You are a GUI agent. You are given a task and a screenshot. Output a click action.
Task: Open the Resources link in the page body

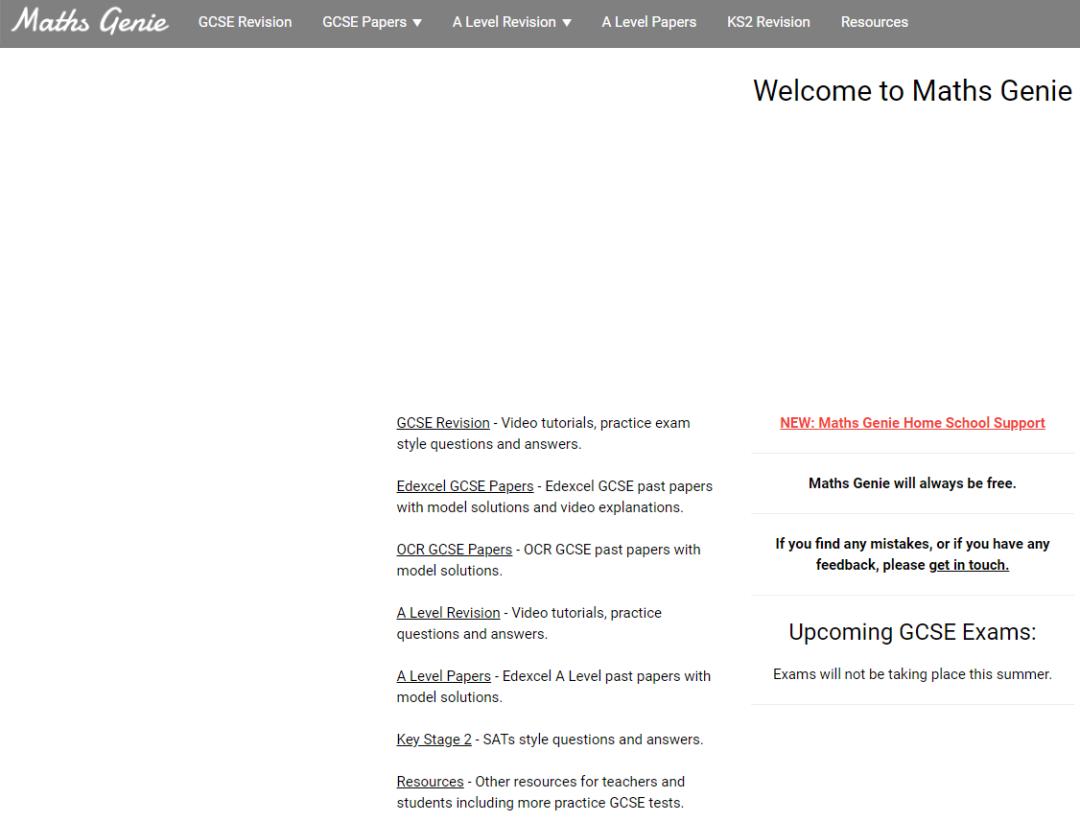click(430, 782)
